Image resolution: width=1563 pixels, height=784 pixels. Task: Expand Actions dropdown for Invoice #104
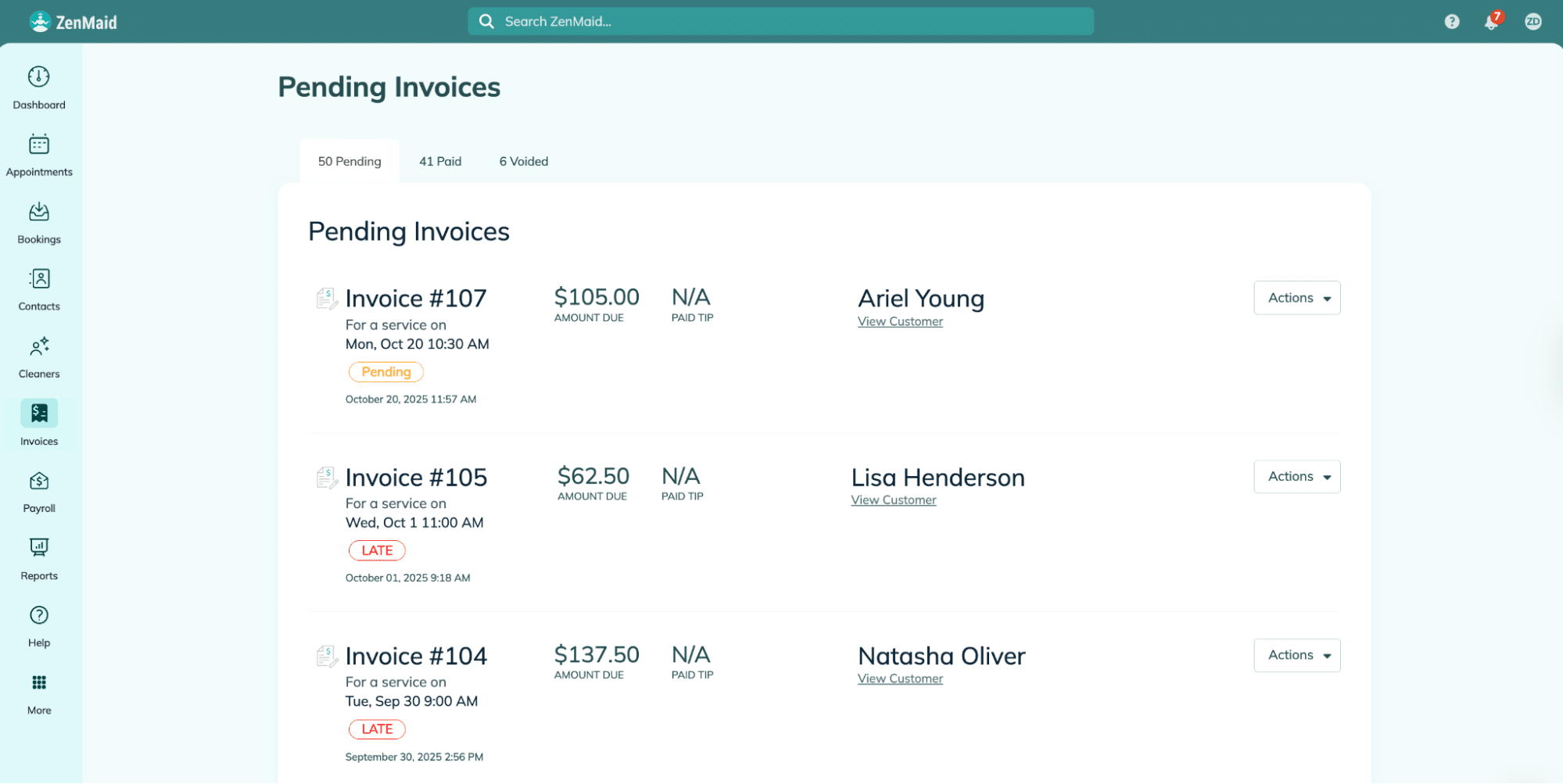click(x=1296, y=655)
